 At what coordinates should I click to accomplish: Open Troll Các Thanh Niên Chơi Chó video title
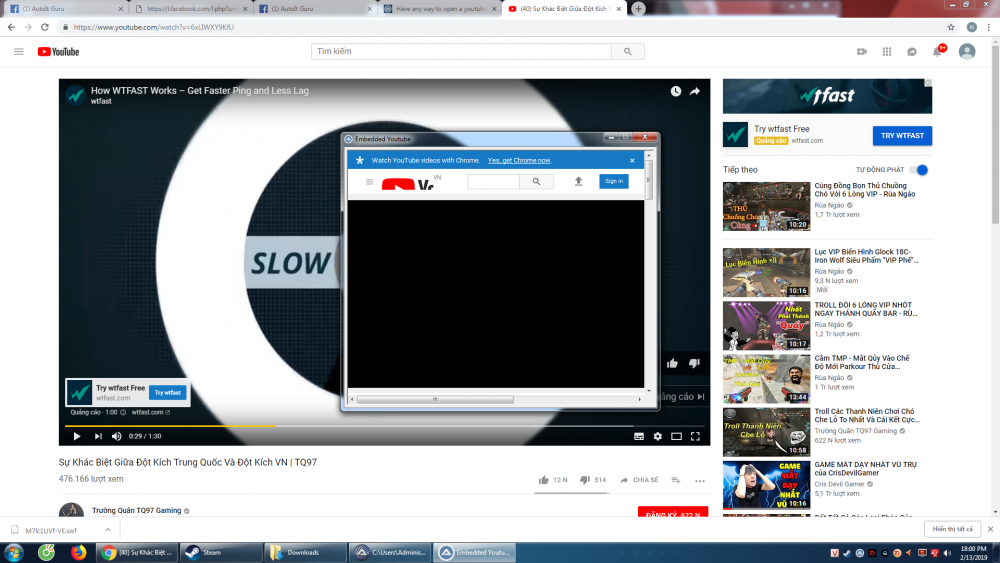point(867,415)
